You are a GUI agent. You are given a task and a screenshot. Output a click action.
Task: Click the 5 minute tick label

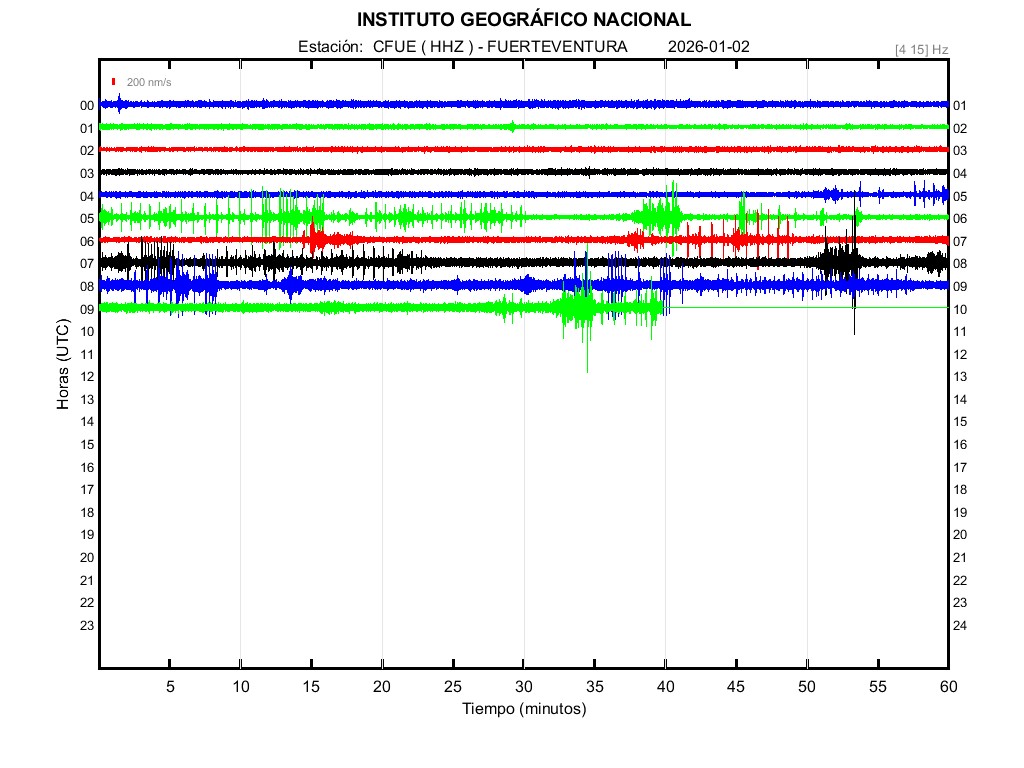[x=170, y=686]
